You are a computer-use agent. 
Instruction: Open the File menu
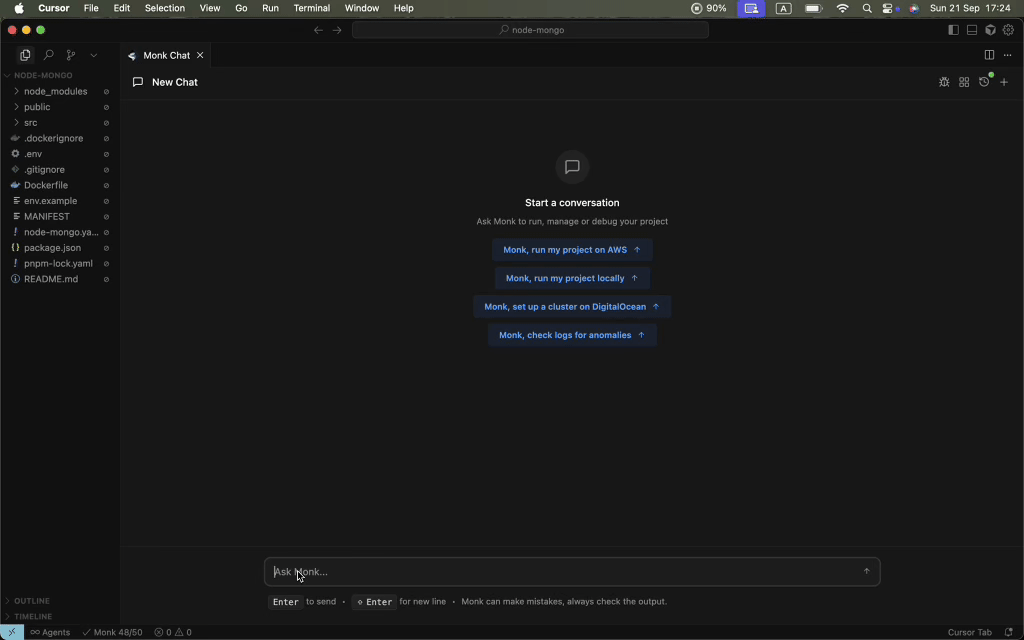pyautogui.click(x=91, y=8)
